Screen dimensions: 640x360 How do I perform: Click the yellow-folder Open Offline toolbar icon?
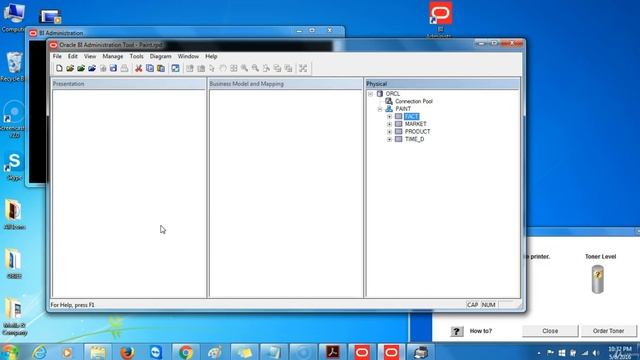70,68
